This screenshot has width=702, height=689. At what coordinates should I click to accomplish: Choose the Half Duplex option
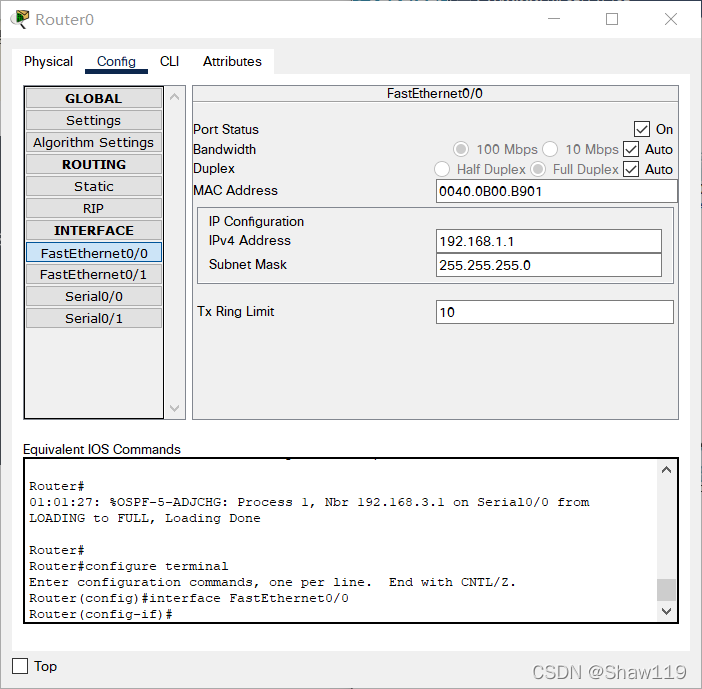click(x=442, y=169)
